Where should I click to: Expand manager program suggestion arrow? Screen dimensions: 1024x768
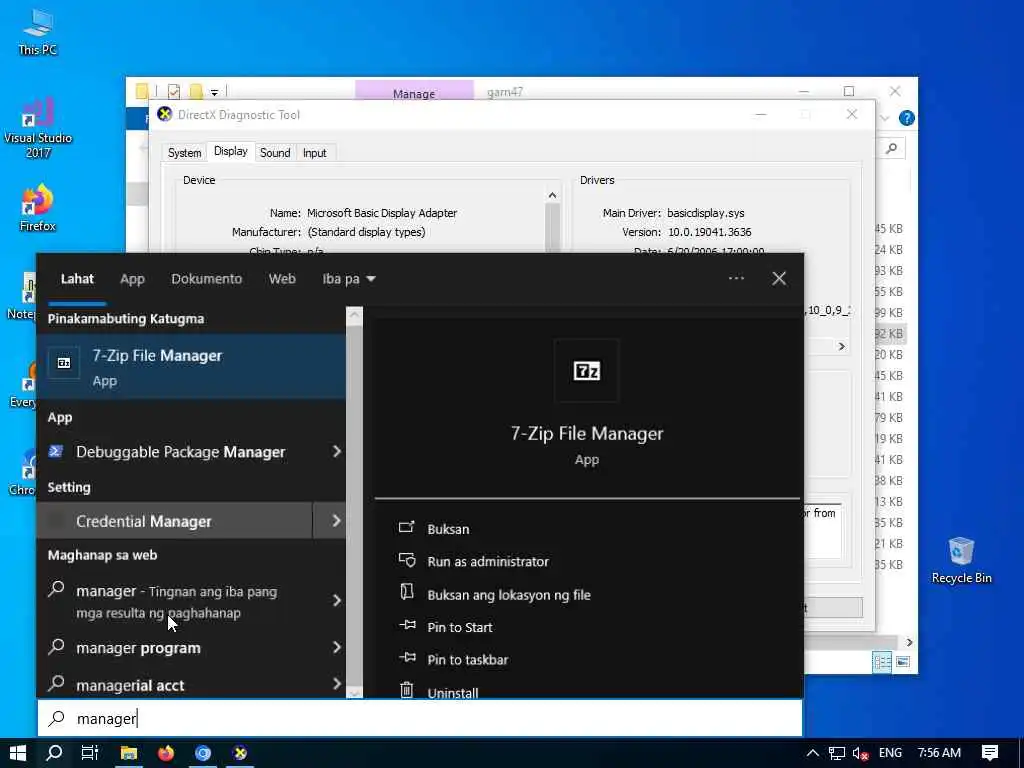(336, 647)
